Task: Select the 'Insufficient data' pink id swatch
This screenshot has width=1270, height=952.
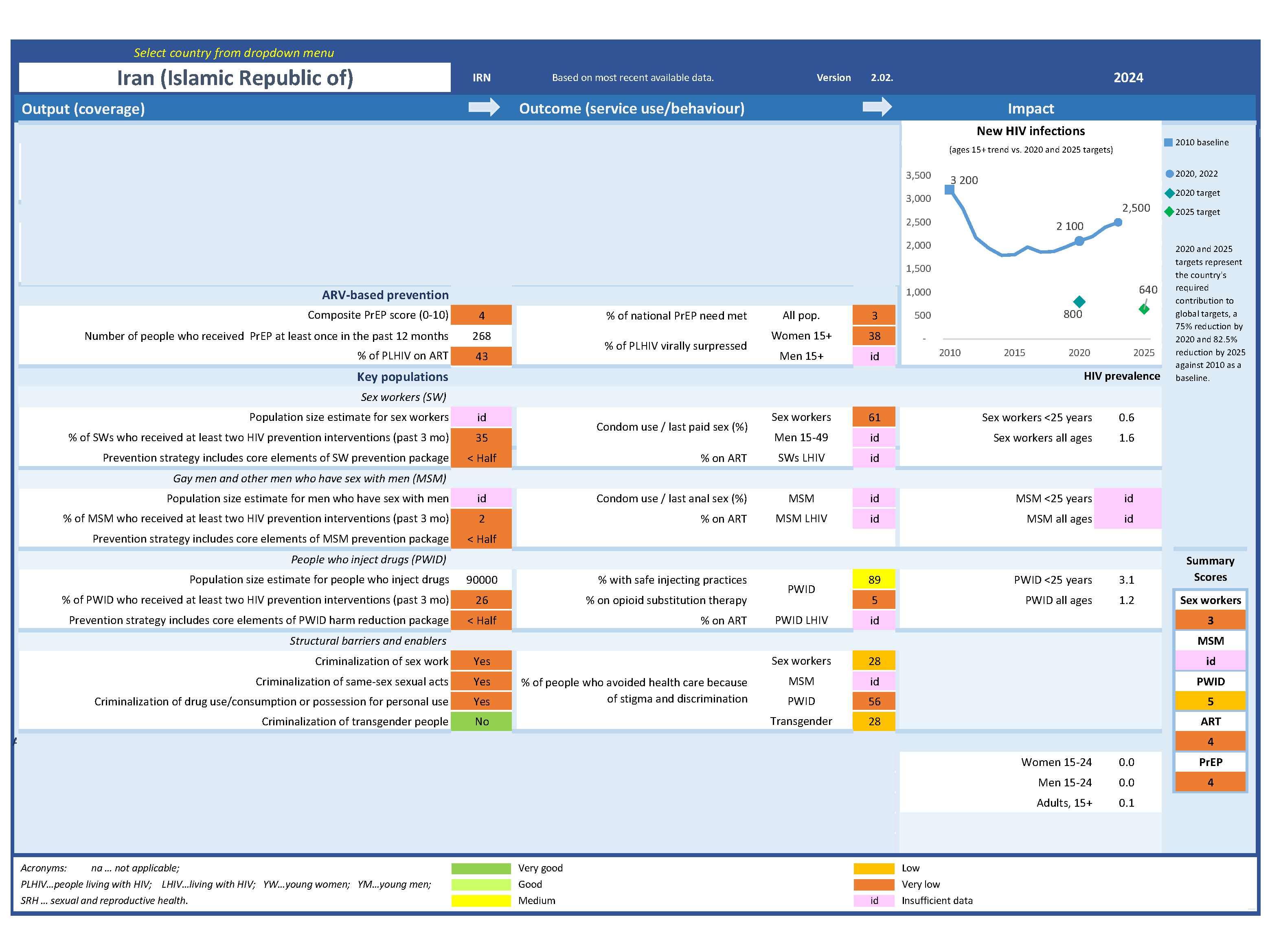Action: (874, 900)
